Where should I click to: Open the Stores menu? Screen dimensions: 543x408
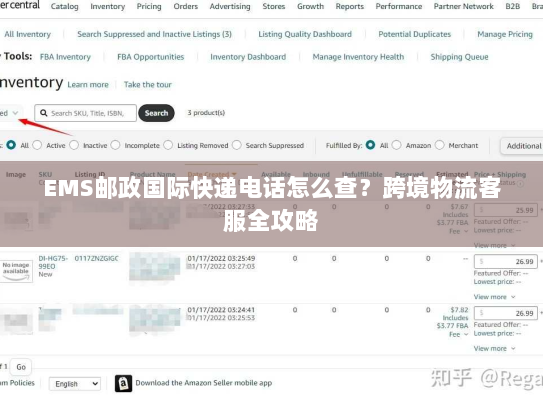[274, 6]
